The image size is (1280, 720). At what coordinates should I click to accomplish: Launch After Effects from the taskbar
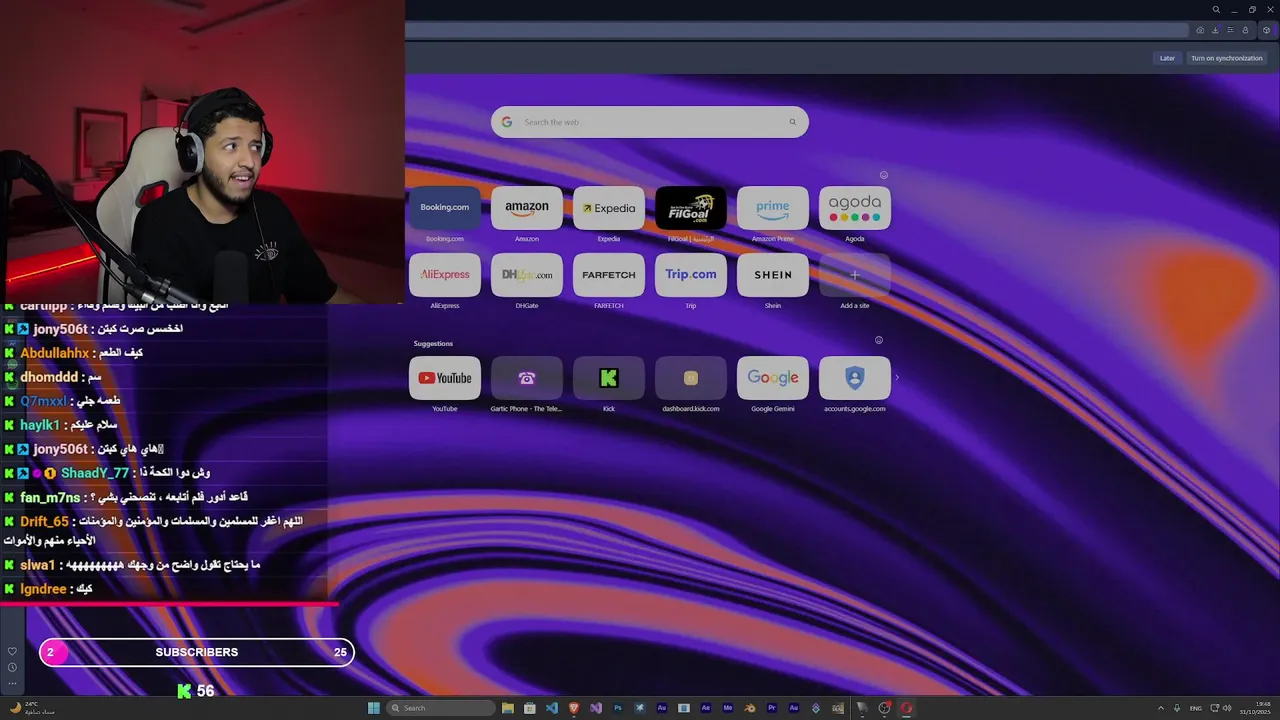pos(706,708)
